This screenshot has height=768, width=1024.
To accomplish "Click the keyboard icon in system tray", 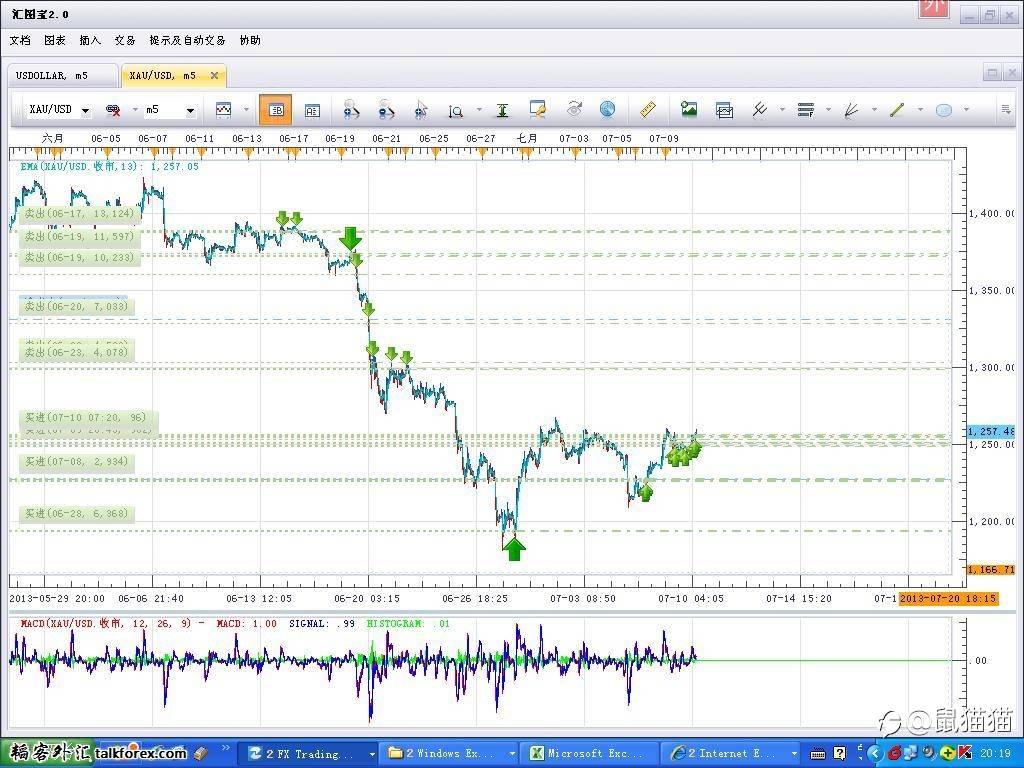I will tap(818, 754).
